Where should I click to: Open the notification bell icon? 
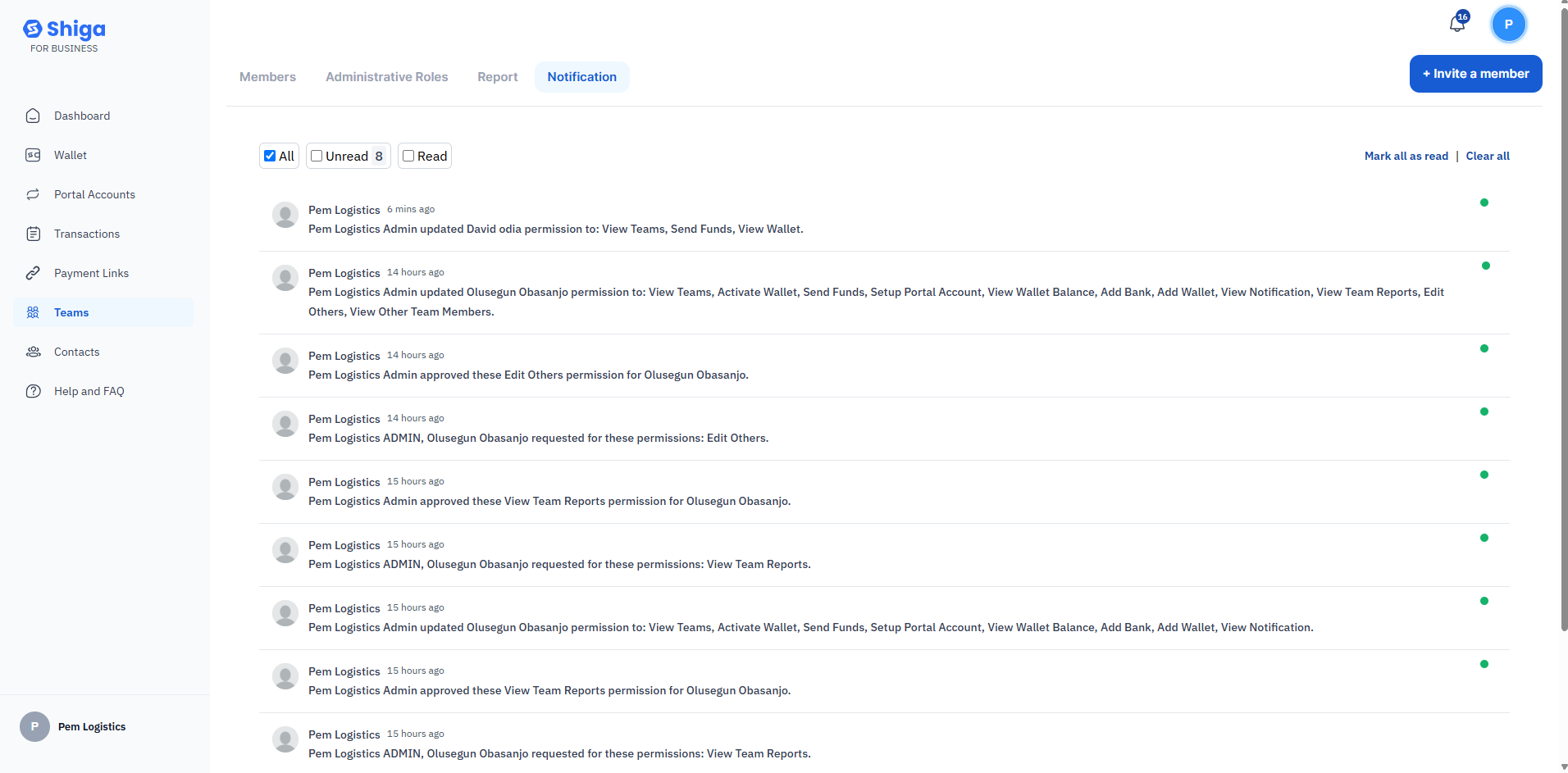click(x=1457, y=23)
